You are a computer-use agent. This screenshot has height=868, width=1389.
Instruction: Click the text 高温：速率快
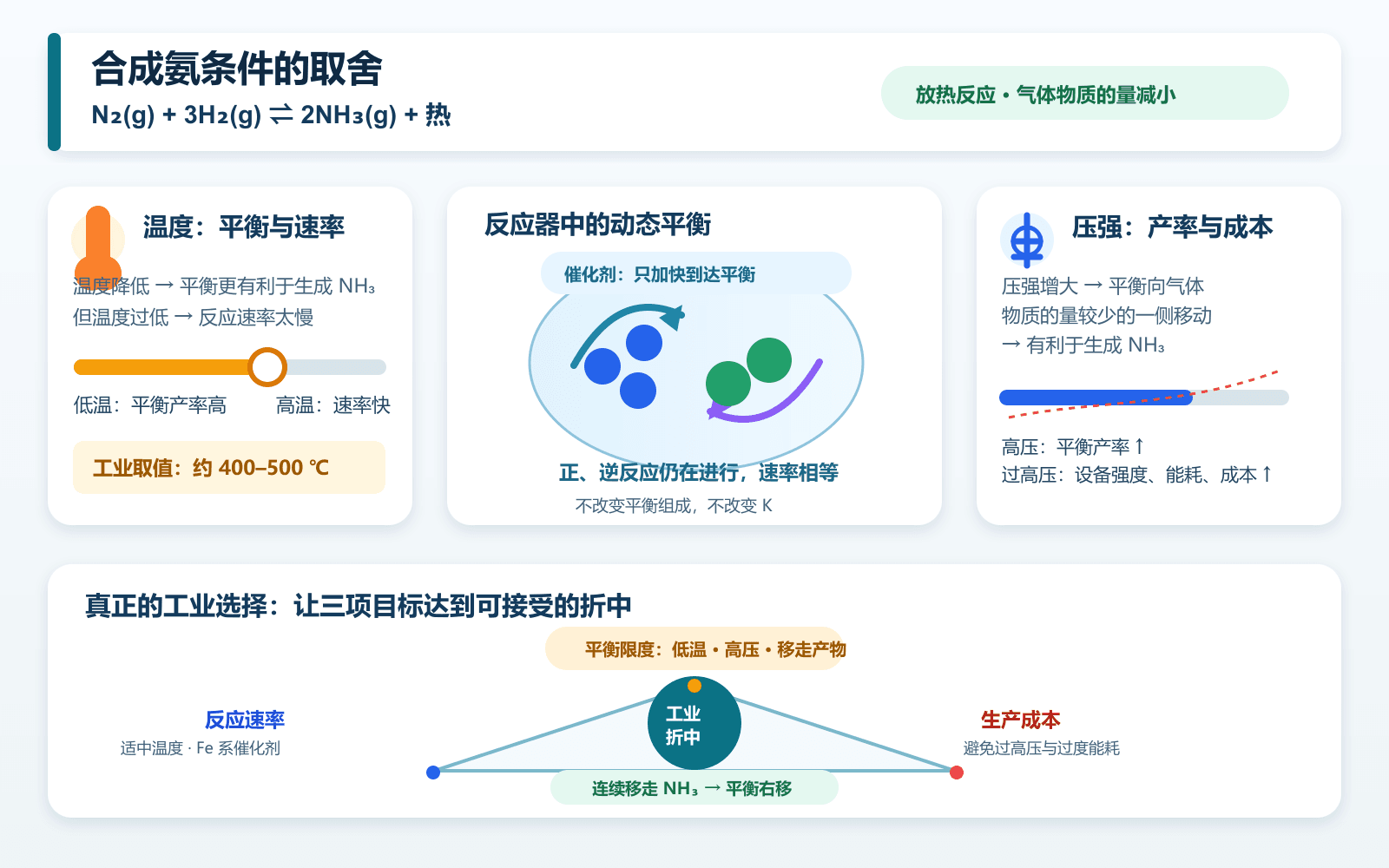pyautogui.click(x=333, y=405)
